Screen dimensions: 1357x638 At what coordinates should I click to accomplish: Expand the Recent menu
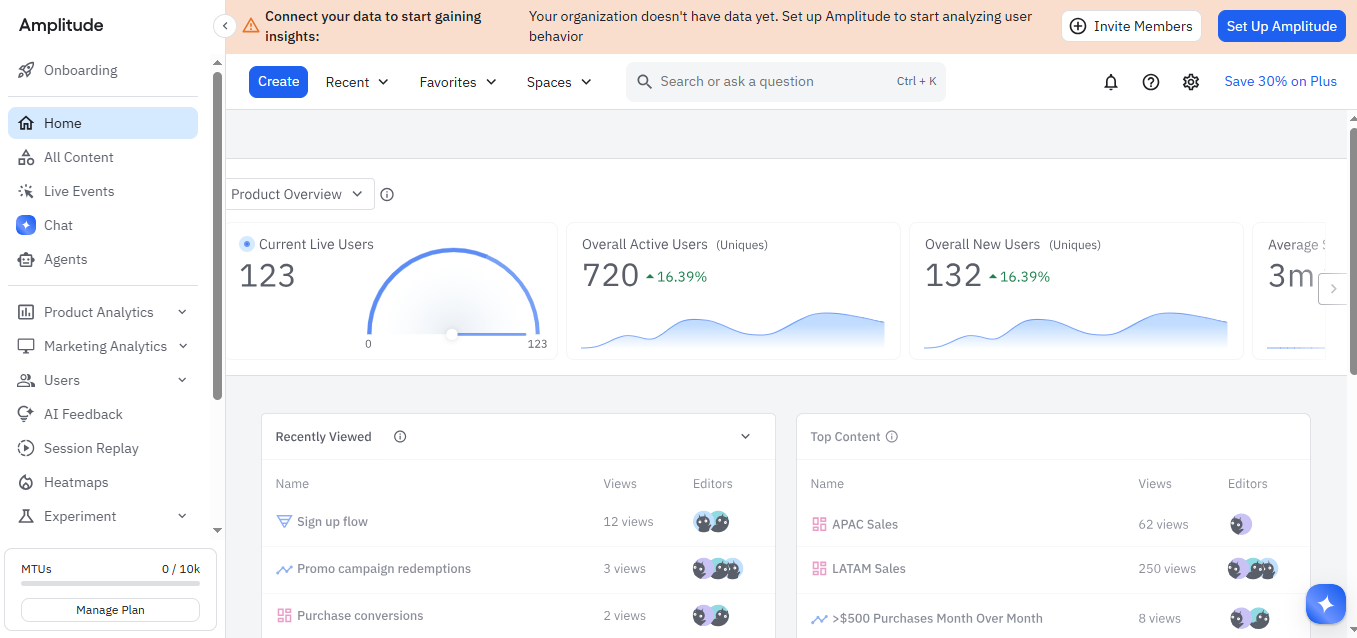(x=357, y=82)
